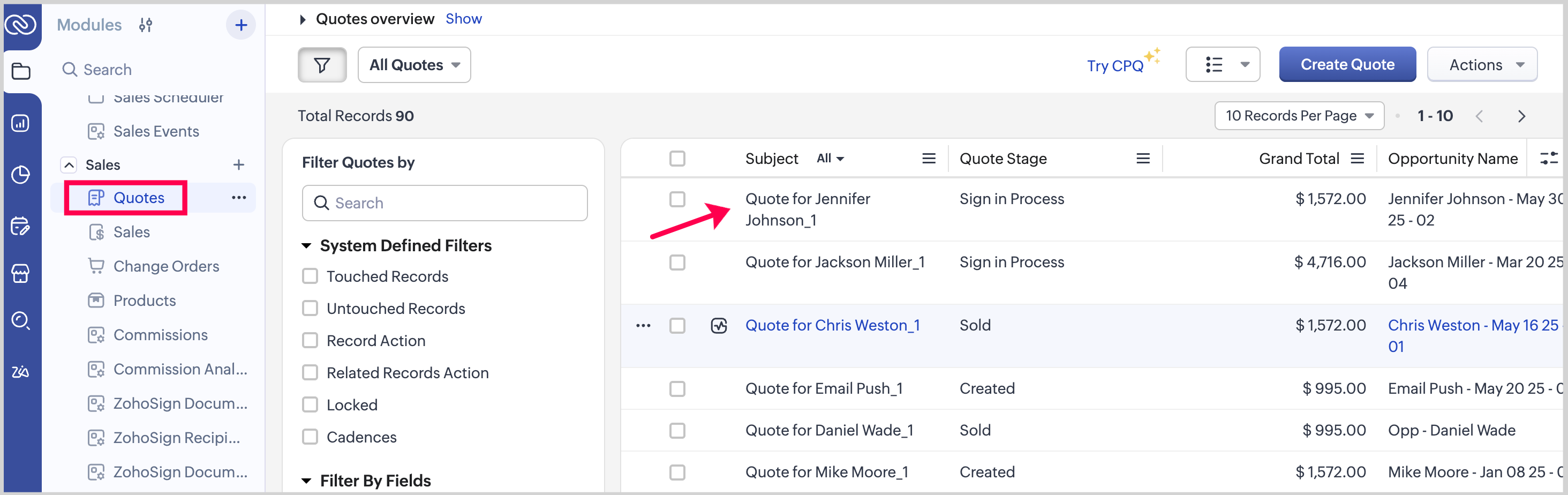Click the Filter Quotes search field
Image resolution: width=1568 pixels, height=495 pixels.
coord(444,202)
